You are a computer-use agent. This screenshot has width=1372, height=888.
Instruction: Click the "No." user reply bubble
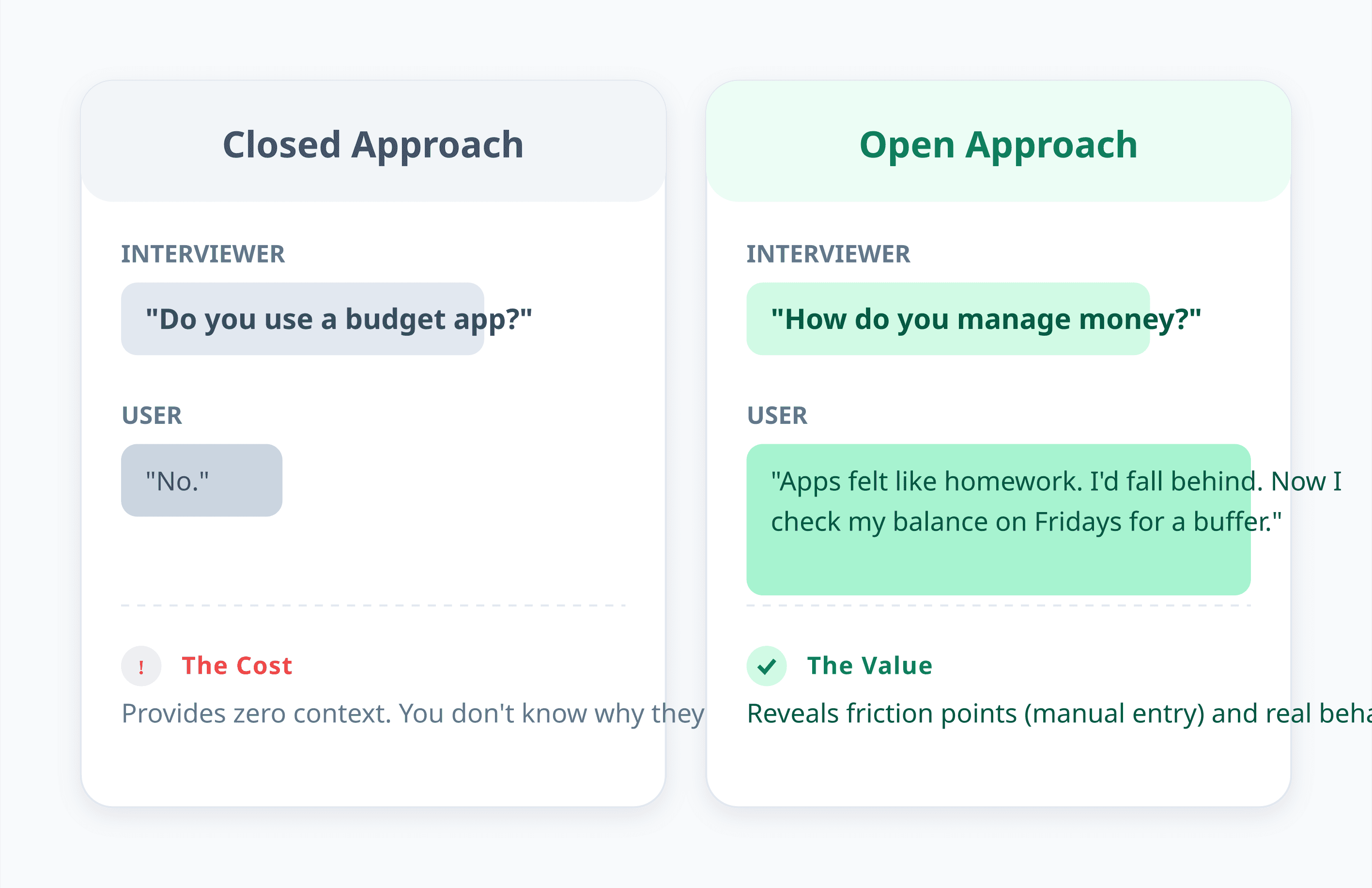click(202, 480)
